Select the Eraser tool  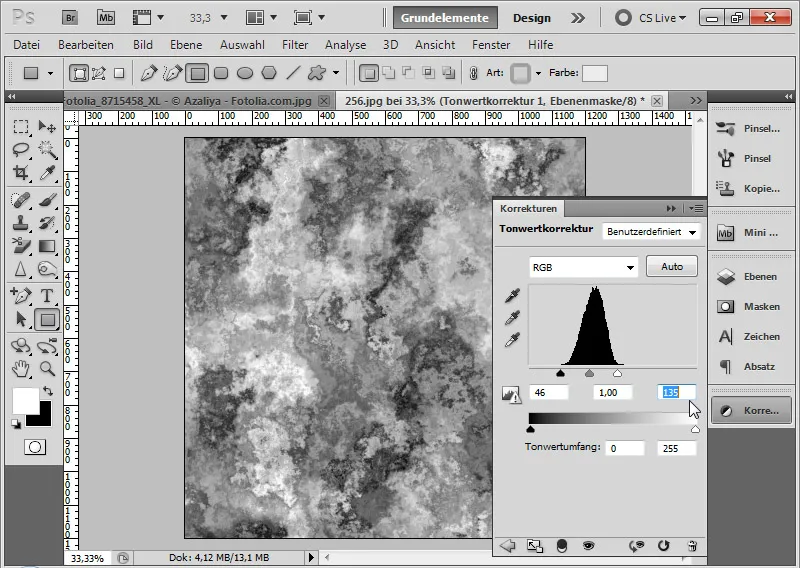click(x=21, y=246)
